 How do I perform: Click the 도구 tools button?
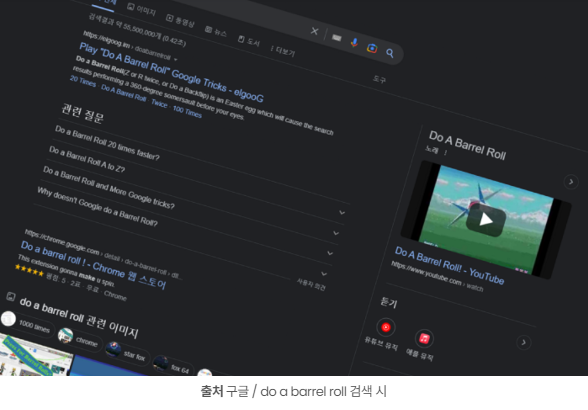coord(379,79)
